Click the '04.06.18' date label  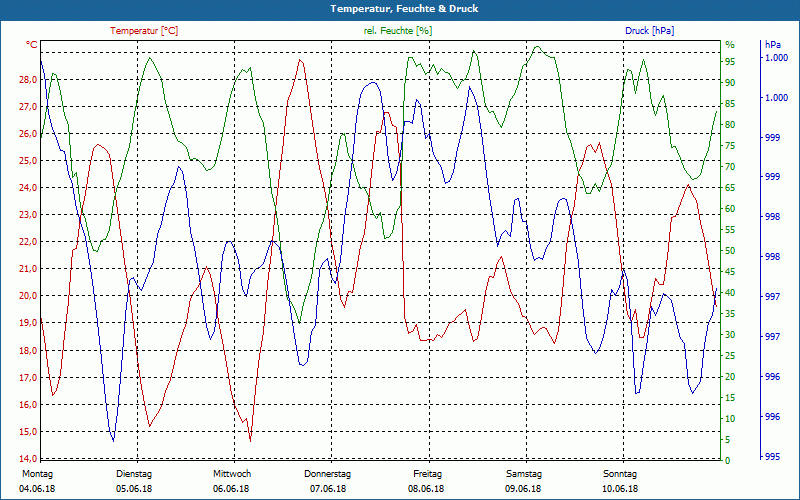[x=37, y=489]
